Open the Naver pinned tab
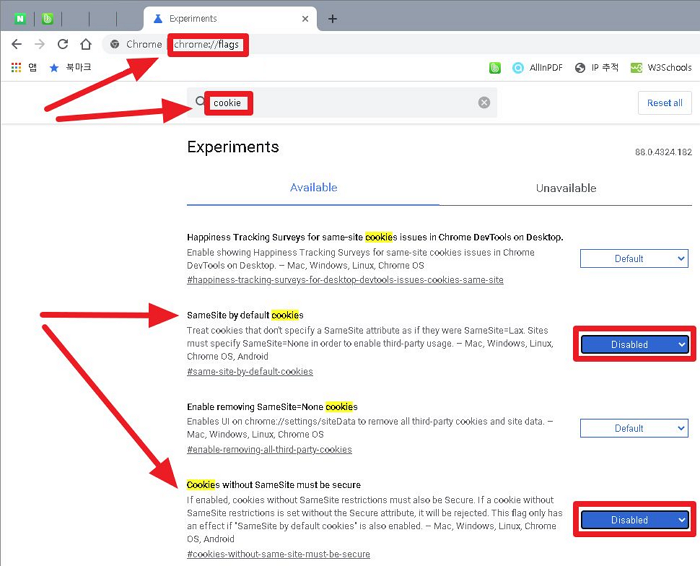The height and width of the screenshot is (566, 700). 20,19
